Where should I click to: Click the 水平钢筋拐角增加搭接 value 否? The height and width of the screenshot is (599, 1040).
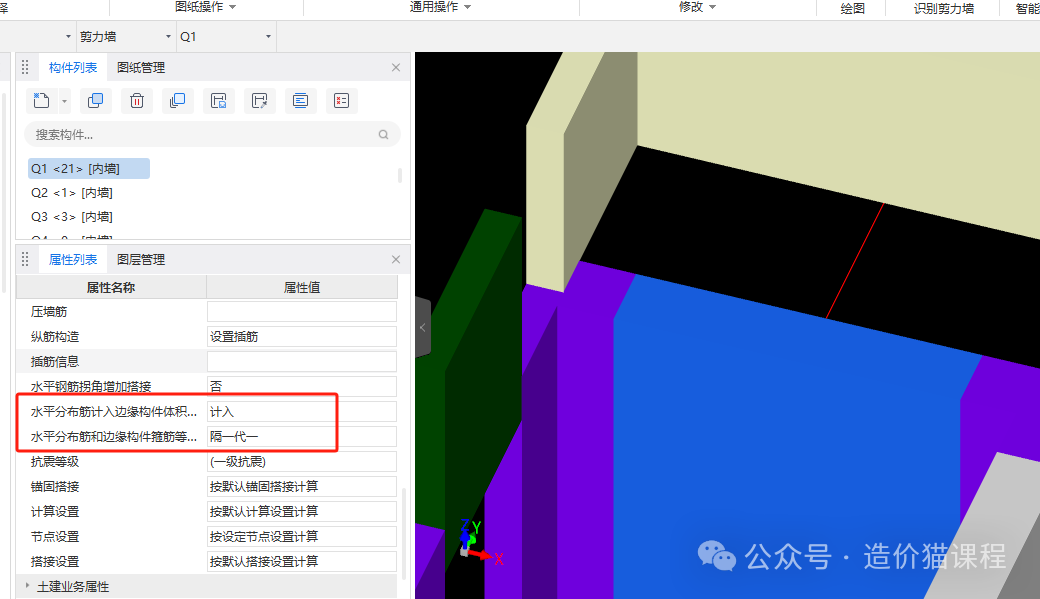[x=302, y=387]
